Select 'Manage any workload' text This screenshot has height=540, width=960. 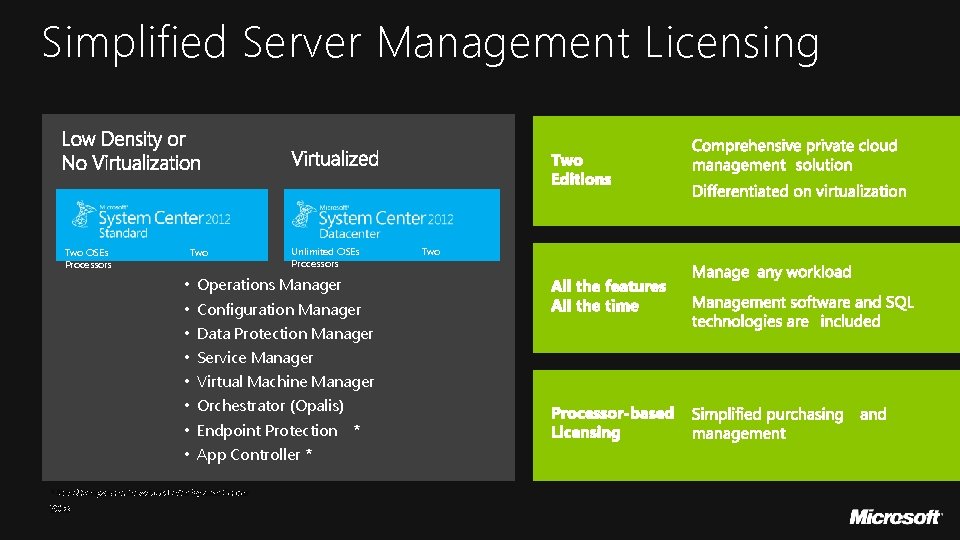tap(771, 272)
